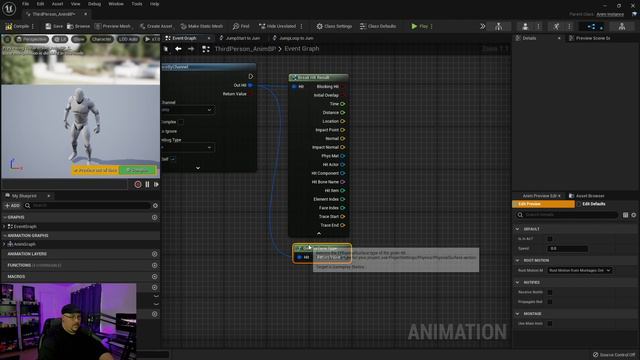The height and width of the screenshot is (360, 640).
Task: Open Root Motion Mode dropdown
Action: click(579, 270)
